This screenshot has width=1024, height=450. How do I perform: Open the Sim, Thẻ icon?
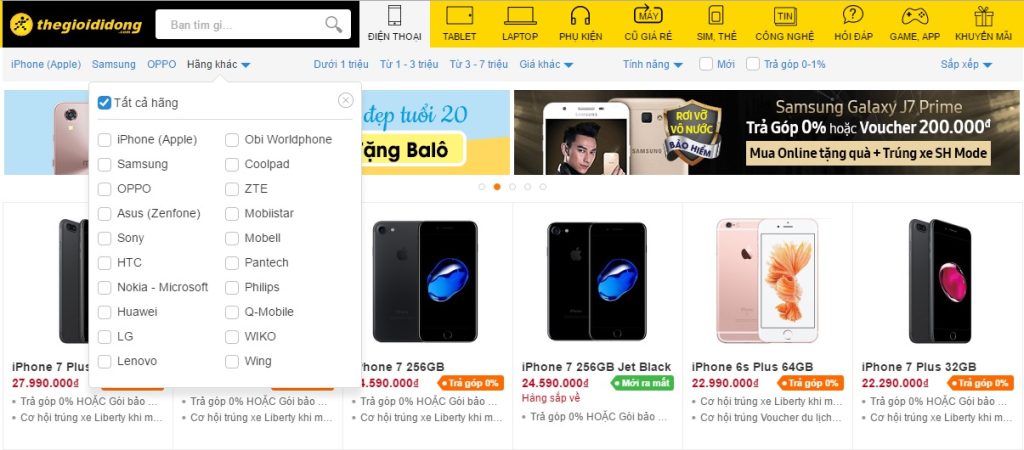[x=716, y=15]
